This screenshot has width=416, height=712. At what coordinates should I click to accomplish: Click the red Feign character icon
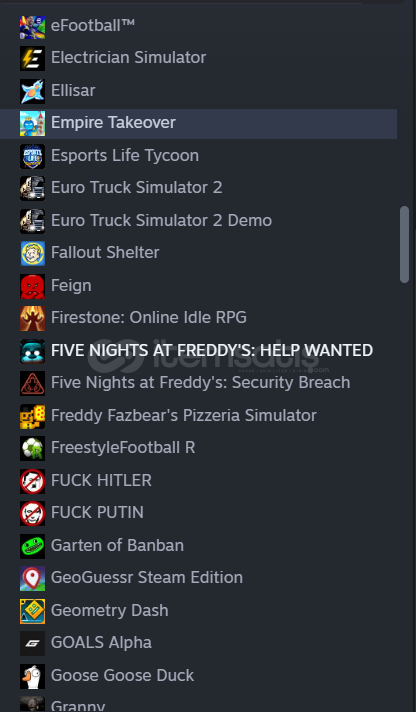(x=32, y=286)
